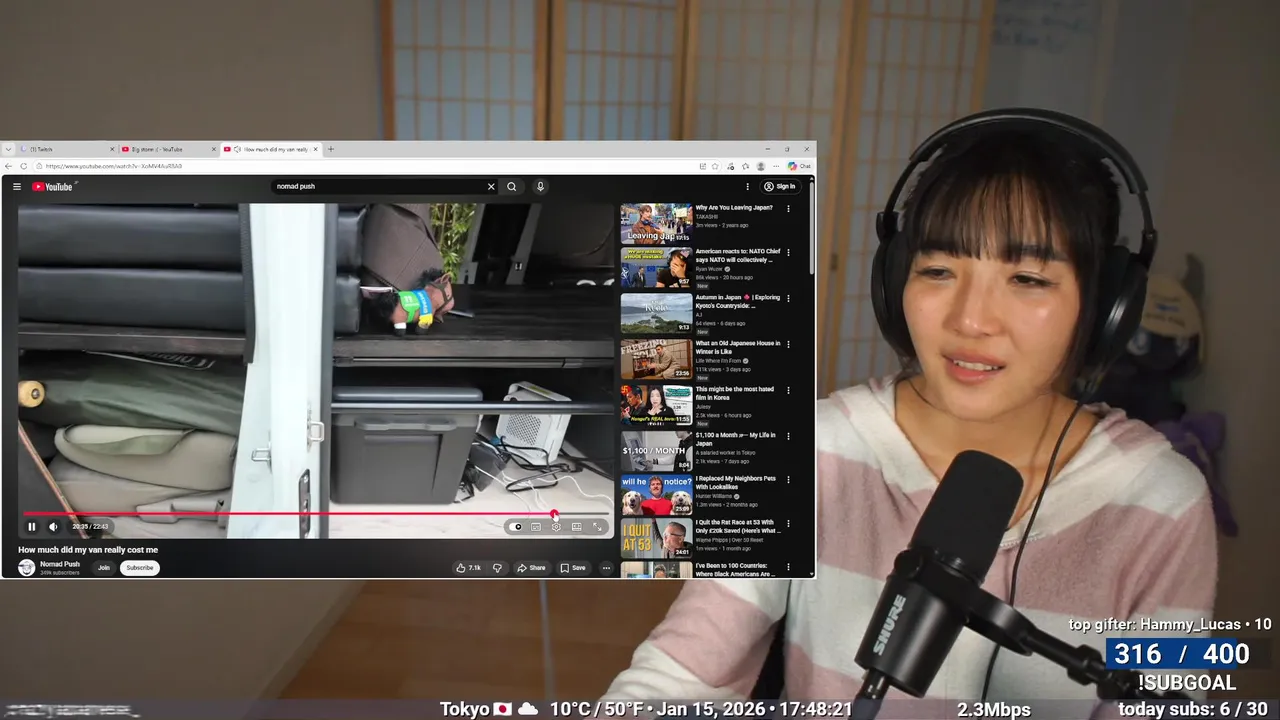The height and width of the screenshot is (720, 1280).
Task: Open options menu for 'most hated film in Korea'
Action: pyautogui.click(x=788, y=390)
